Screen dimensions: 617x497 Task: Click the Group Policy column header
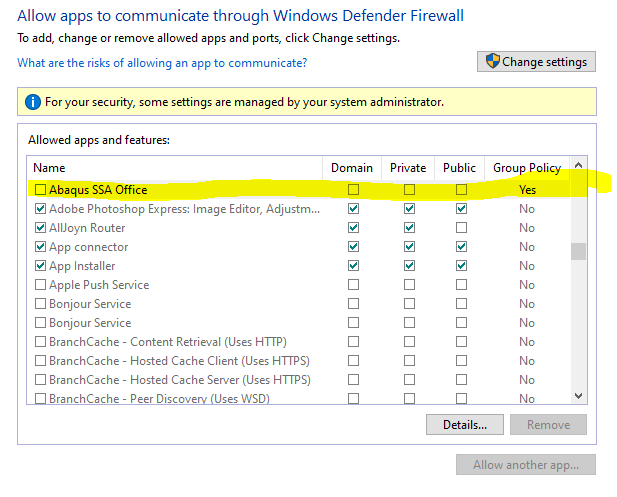pyautogui.click(x=527, y=168)
